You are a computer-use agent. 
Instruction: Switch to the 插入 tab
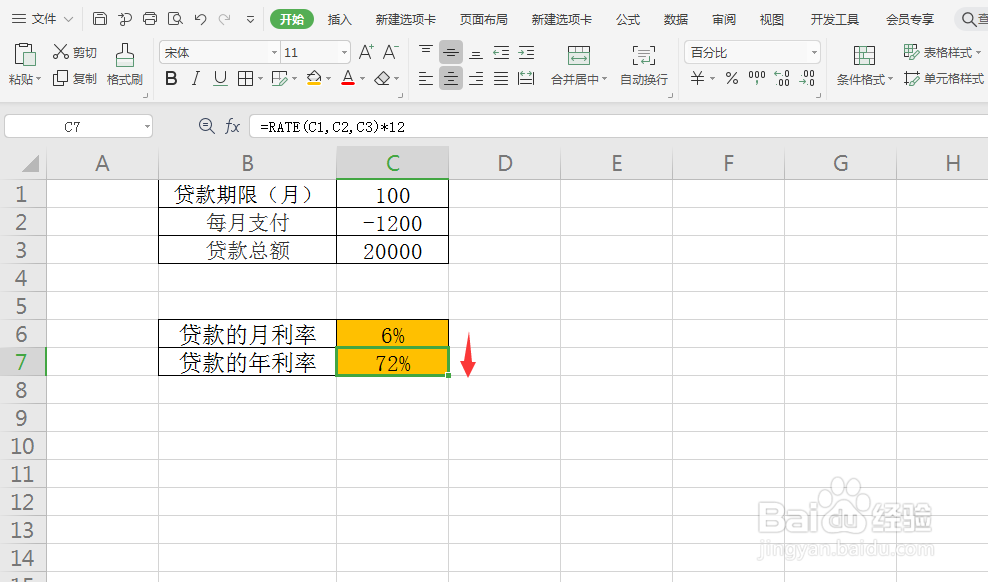(340, 20)
